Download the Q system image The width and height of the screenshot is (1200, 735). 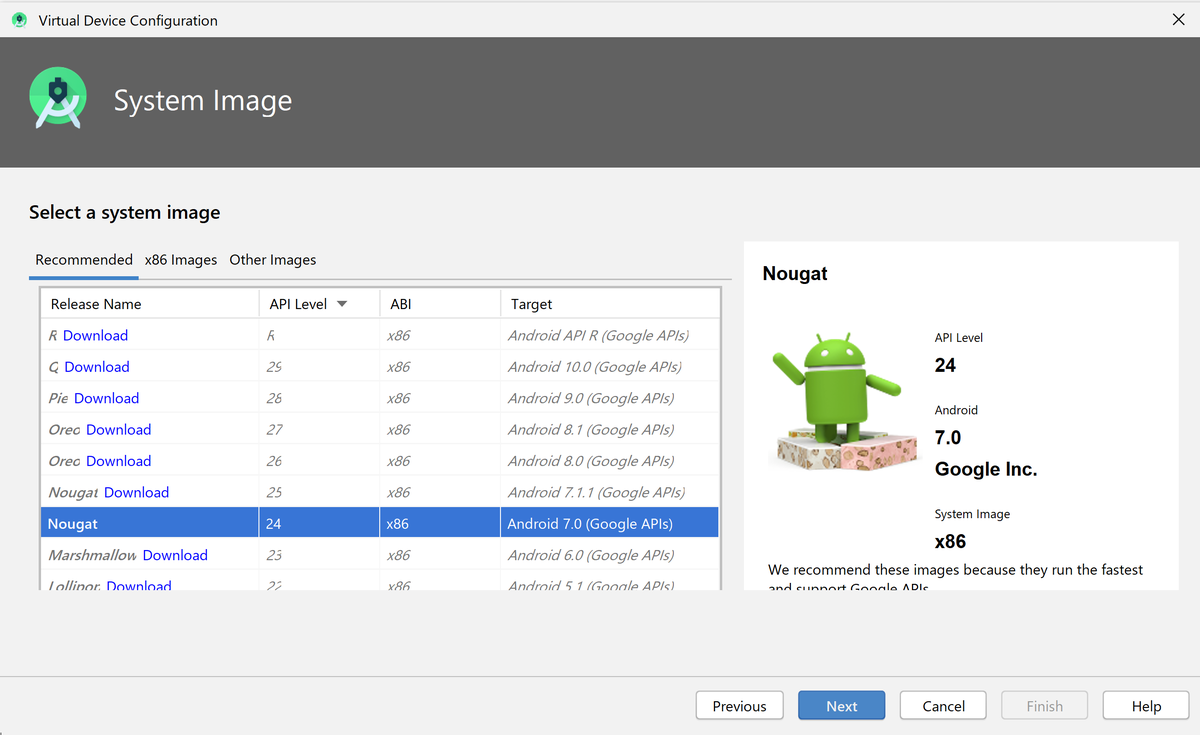point(96,366)
